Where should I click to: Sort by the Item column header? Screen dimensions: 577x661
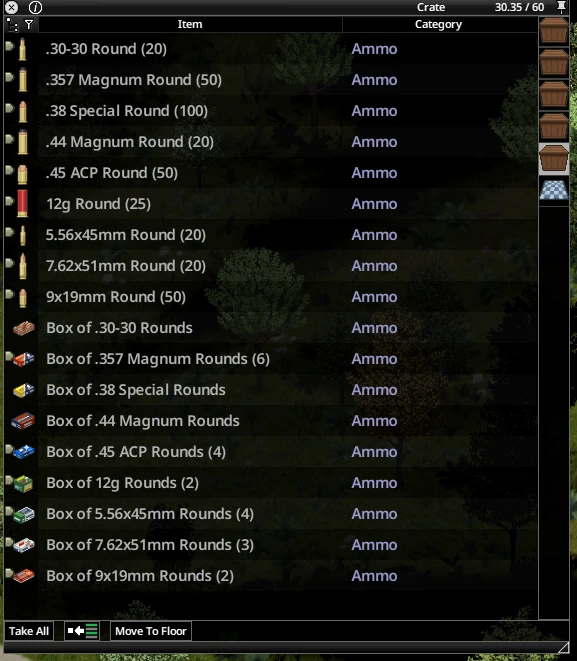190,24
